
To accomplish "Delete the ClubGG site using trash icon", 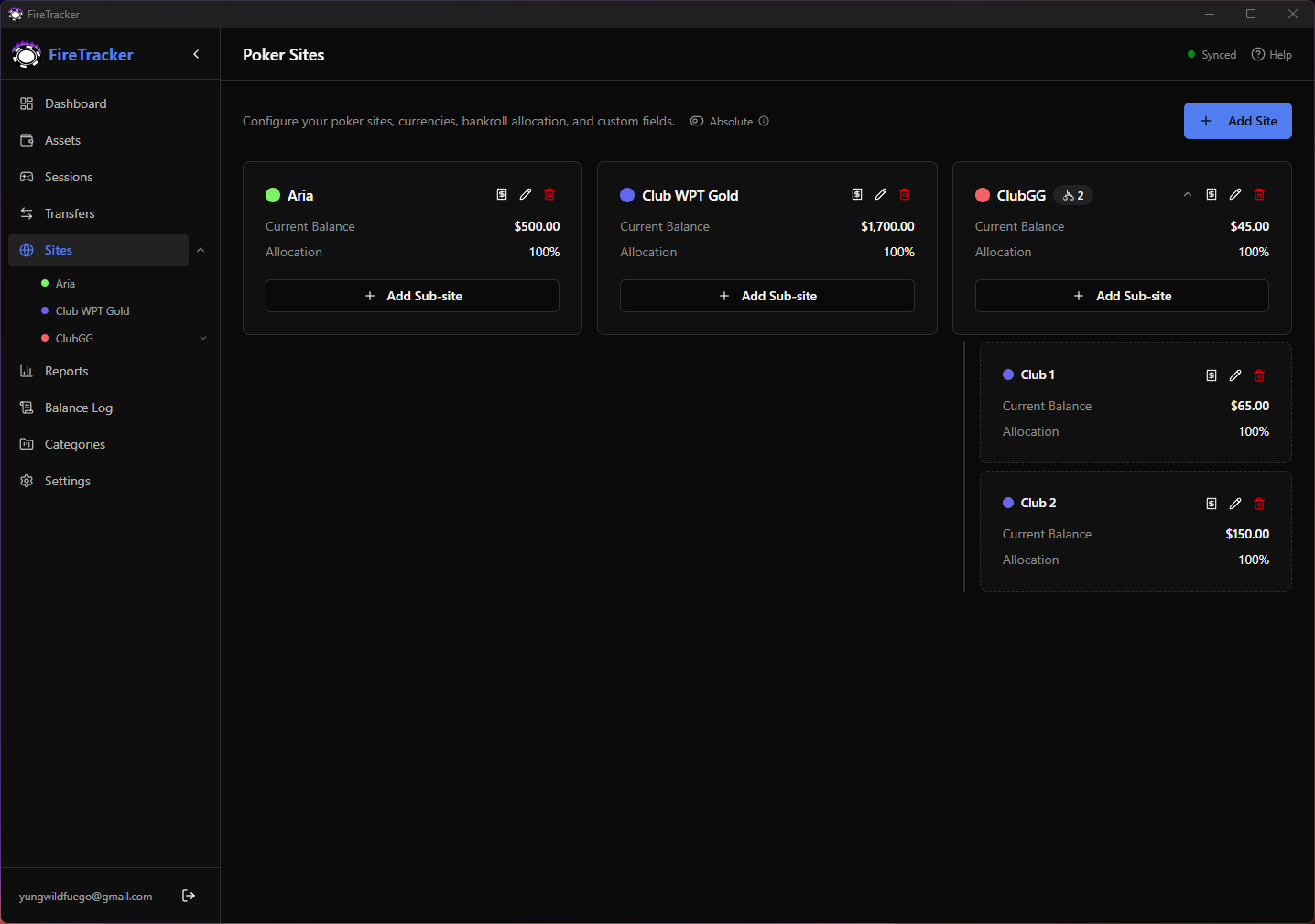I will click(1259, 194).
